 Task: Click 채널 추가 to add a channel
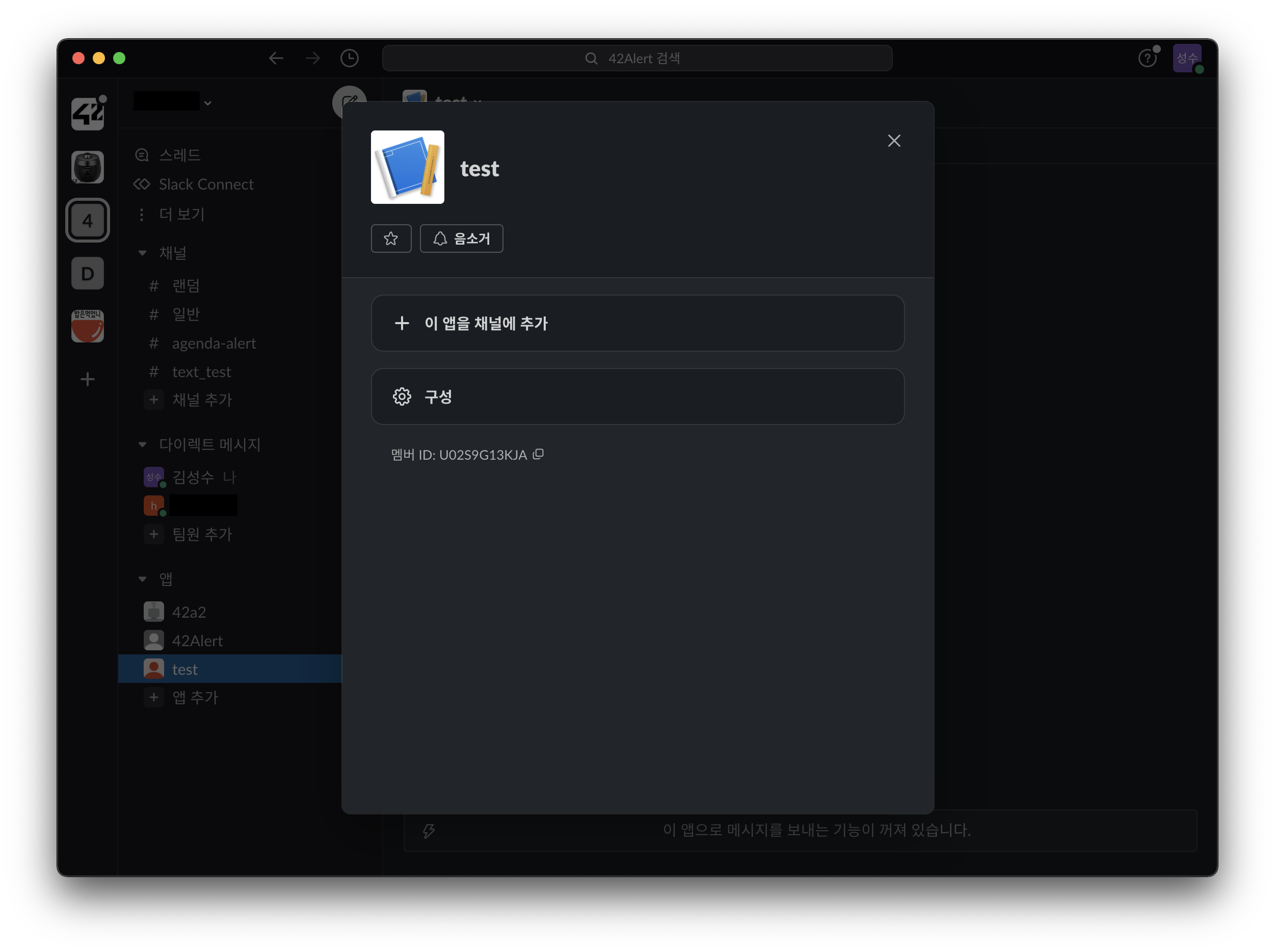click(202, 400)
